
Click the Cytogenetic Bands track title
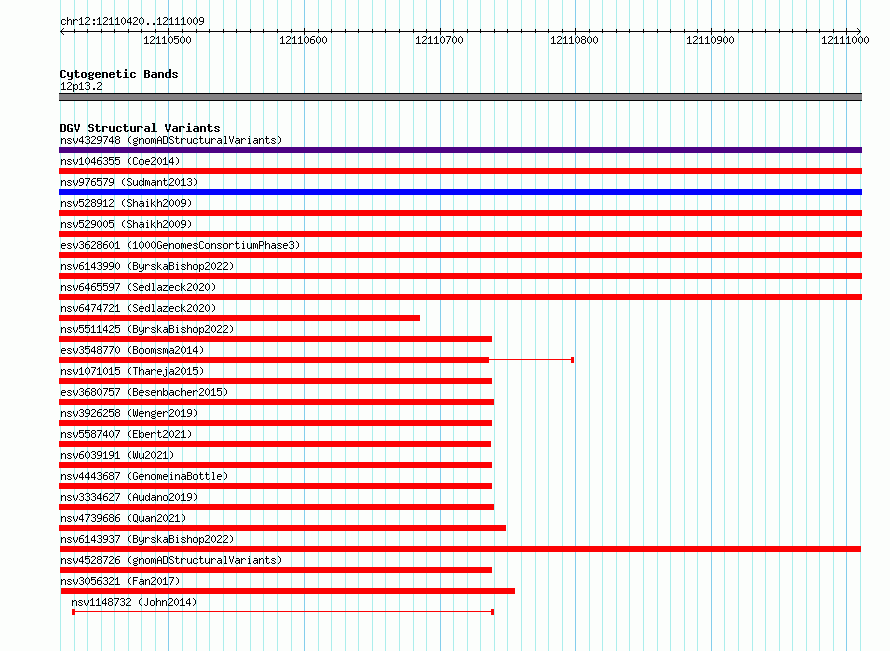click(x=119, y=74)
